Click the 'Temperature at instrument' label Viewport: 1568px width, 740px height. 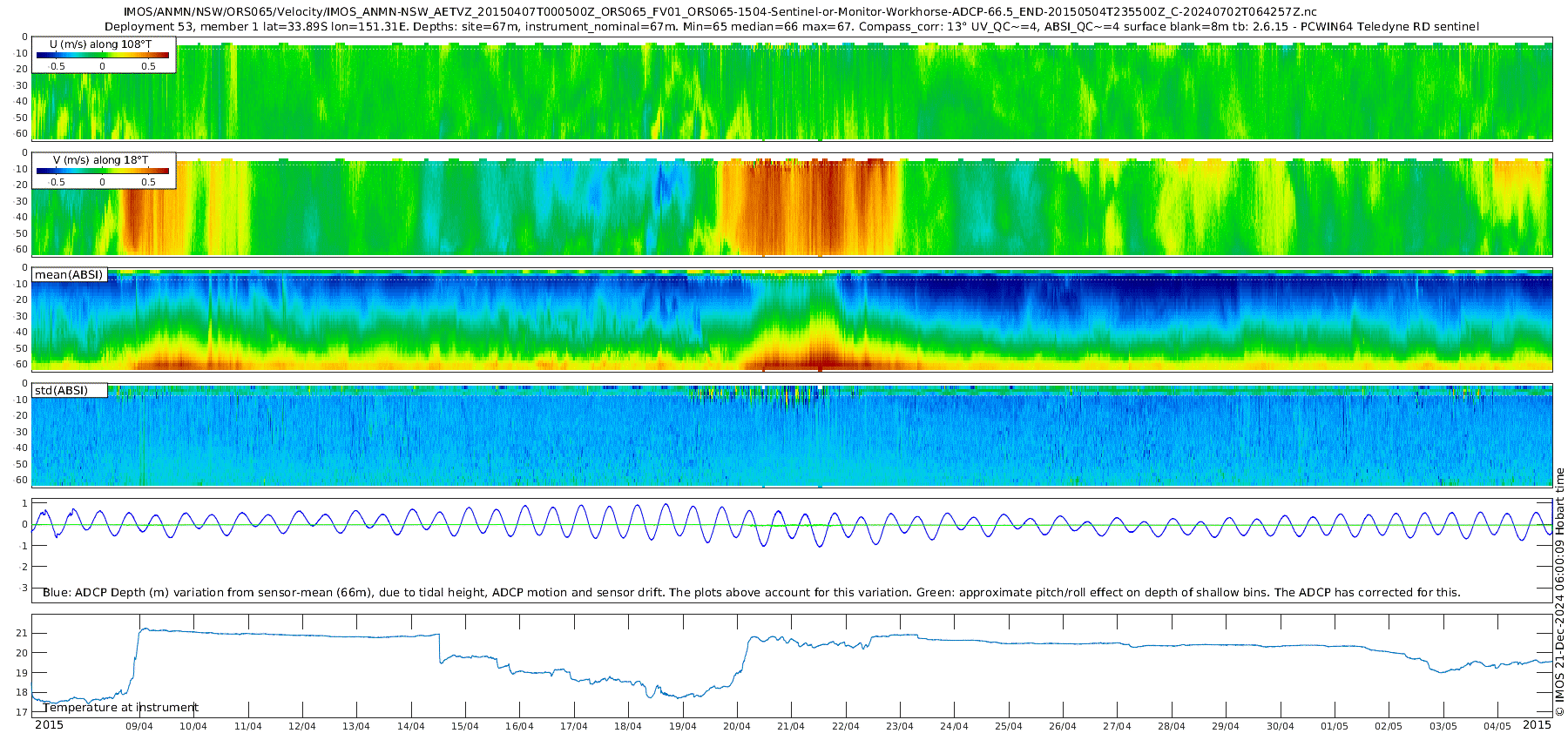point(121,708)
